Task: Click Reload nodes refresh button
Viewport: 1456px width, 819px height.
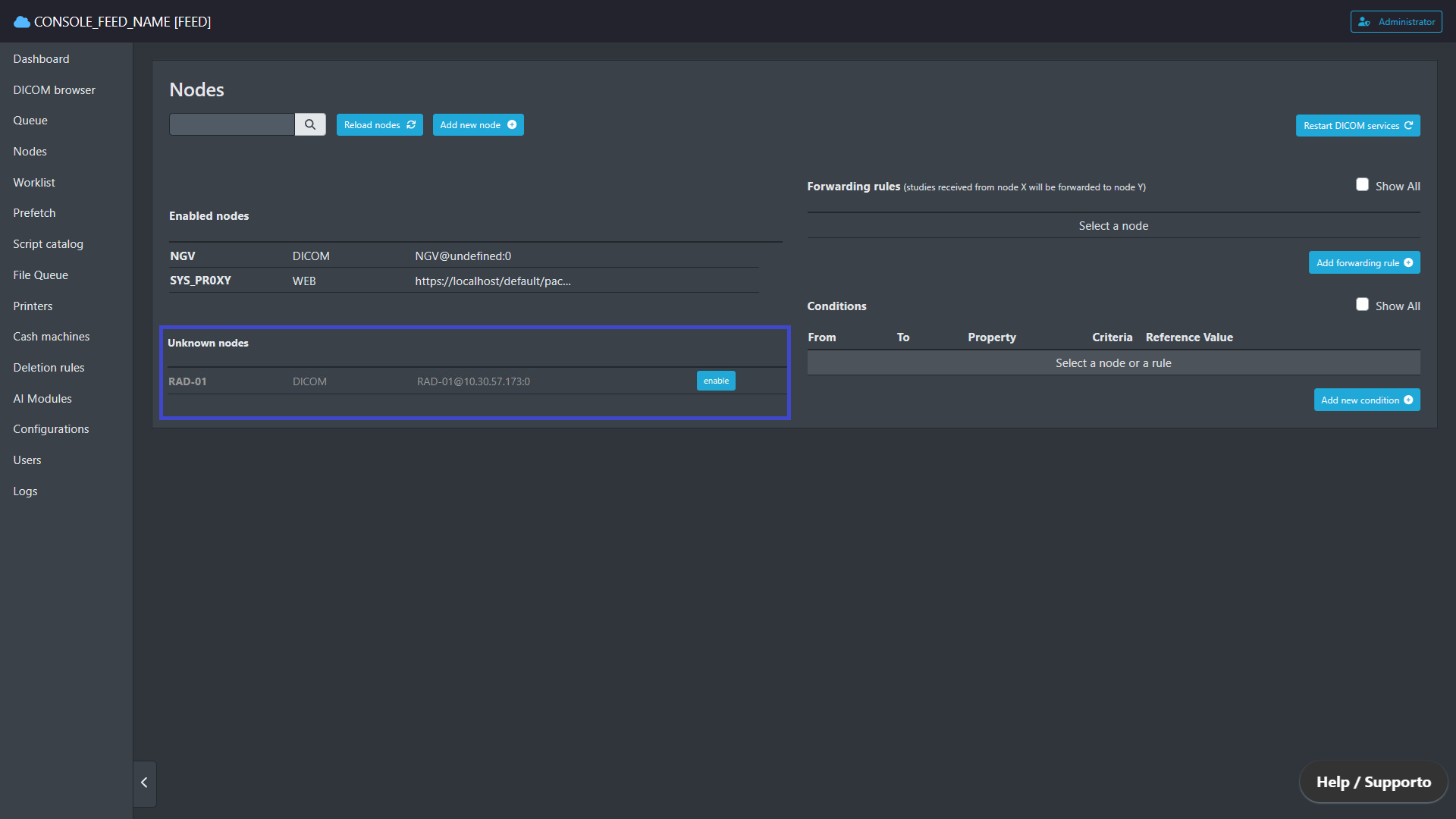Action: pyautogui.click(x=379, y=125)
